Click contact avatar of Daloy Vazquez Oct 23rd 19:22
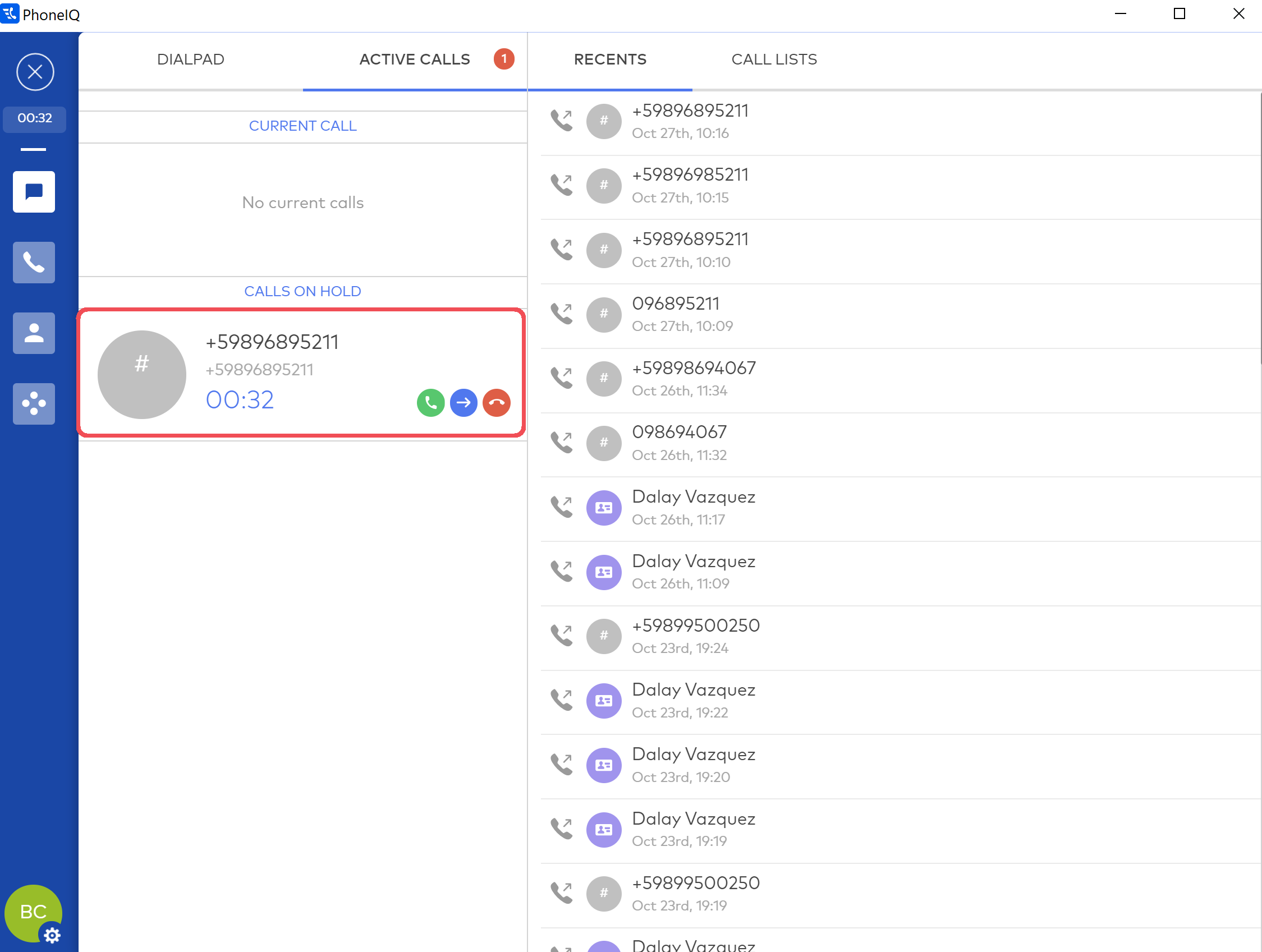 [x=604, y=701]
